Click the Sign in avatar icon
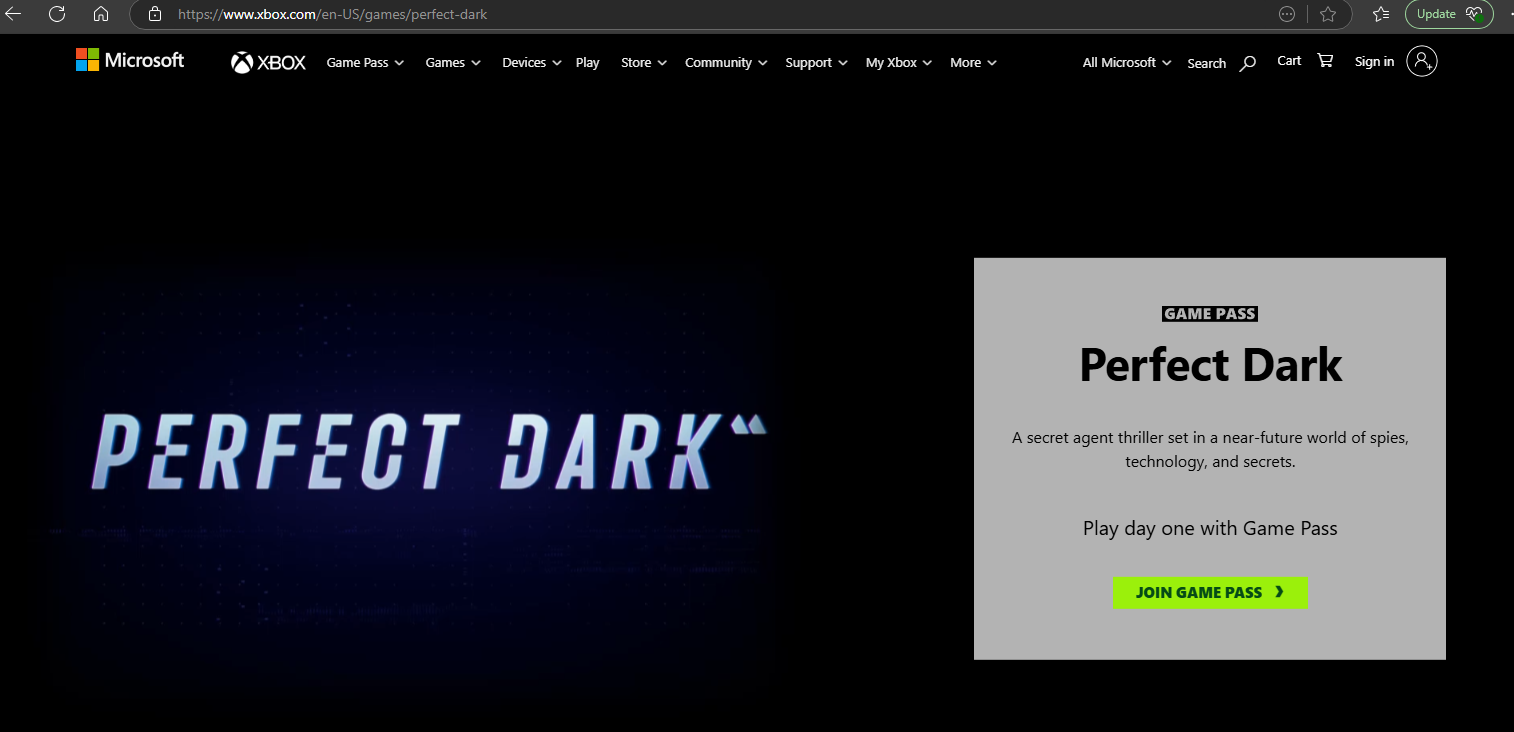 coord(1421,61)
